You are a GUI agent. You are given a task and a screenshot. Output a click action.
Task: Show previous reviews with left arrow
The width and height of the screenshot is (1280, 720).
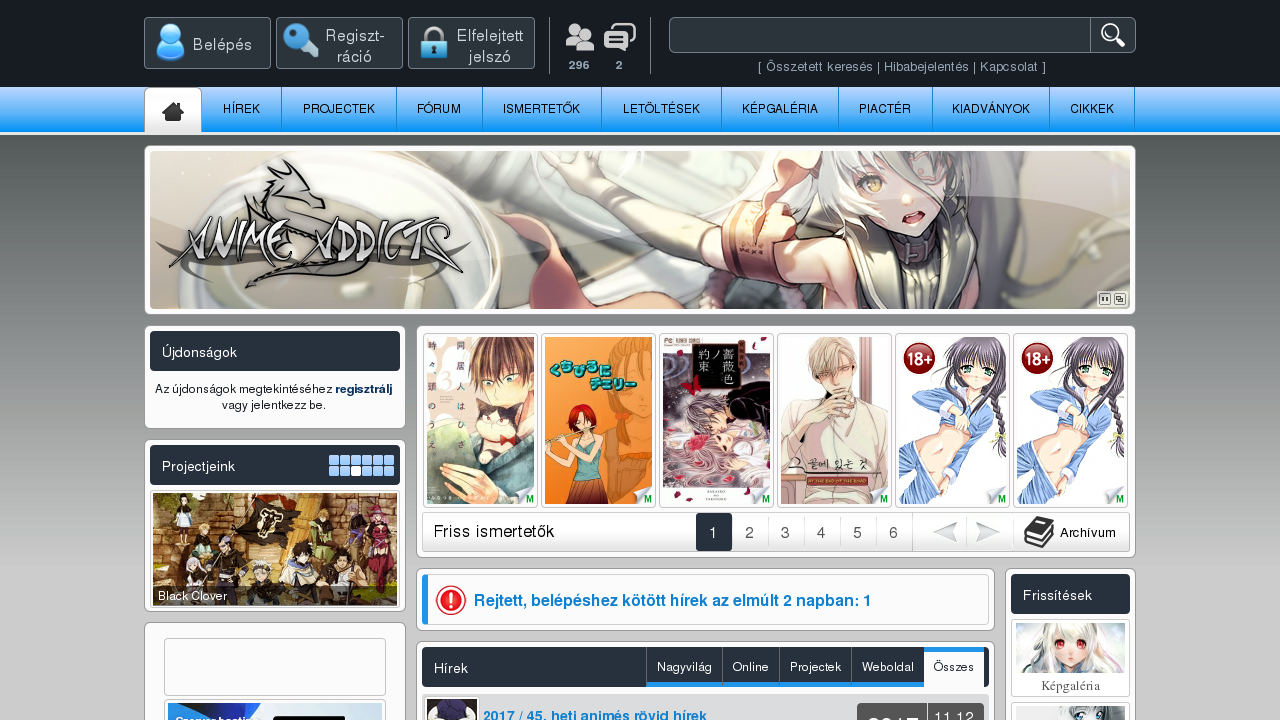pyautogui.click(x=945, y=532)
